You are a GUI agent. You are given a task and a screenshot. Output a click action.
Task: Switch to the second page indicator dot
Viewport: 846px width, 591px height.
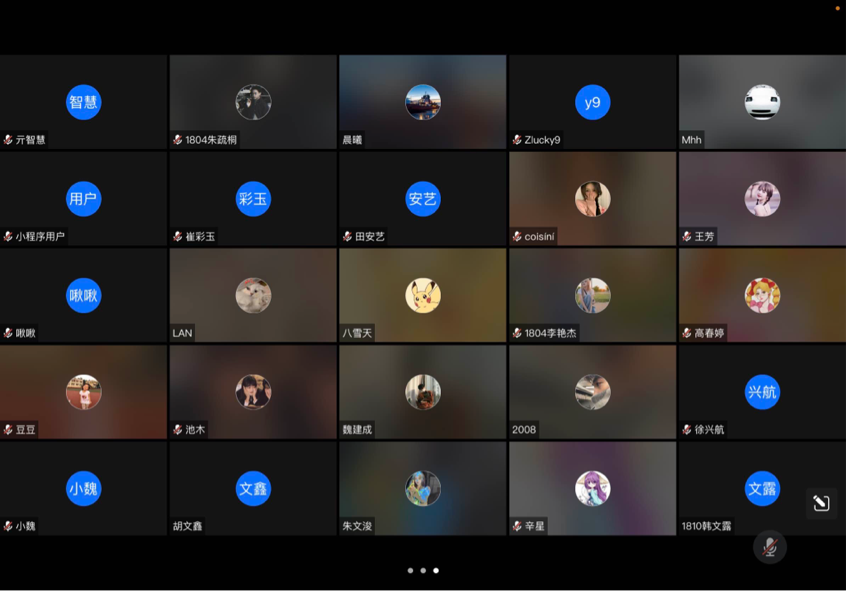[423, 570]
